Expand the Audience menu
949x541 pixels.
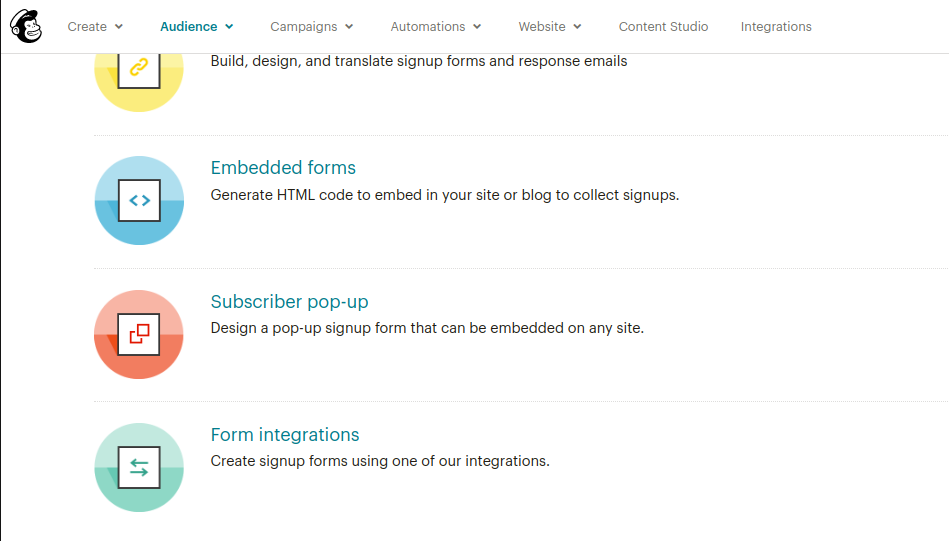[x=196, y=27]
